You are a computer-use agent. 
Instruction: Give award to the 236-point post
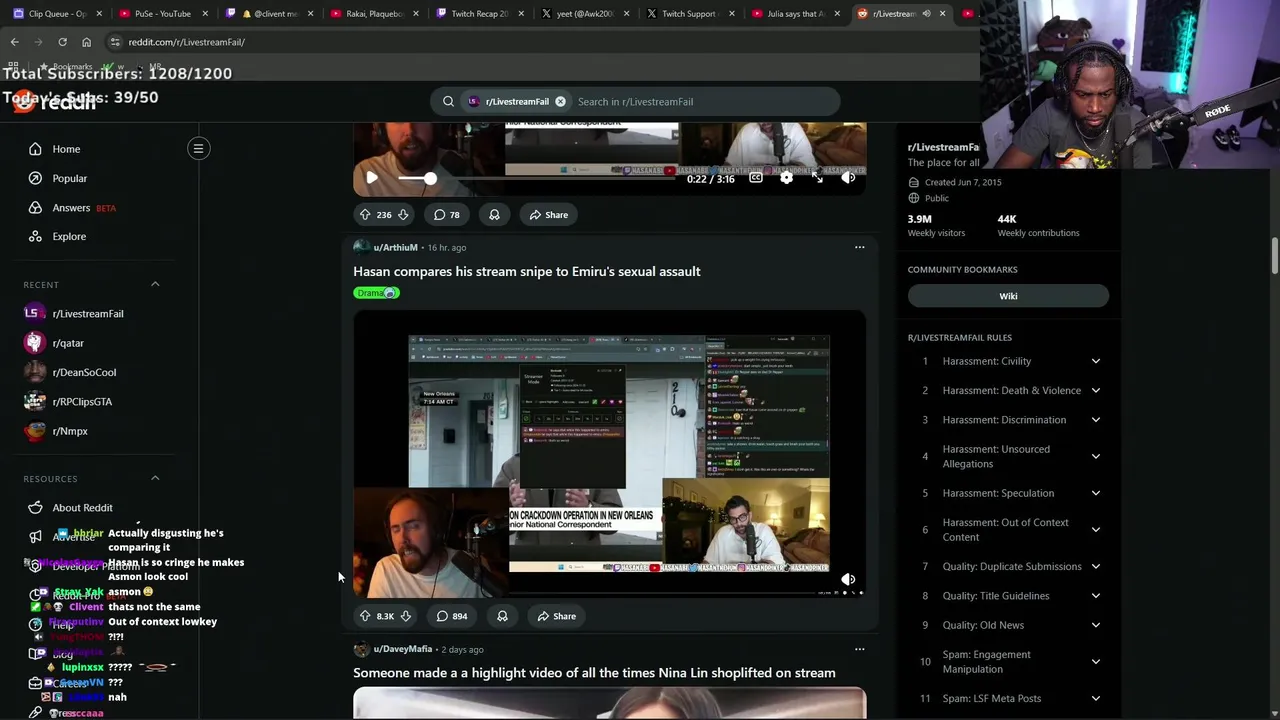[x=494, y=215]
